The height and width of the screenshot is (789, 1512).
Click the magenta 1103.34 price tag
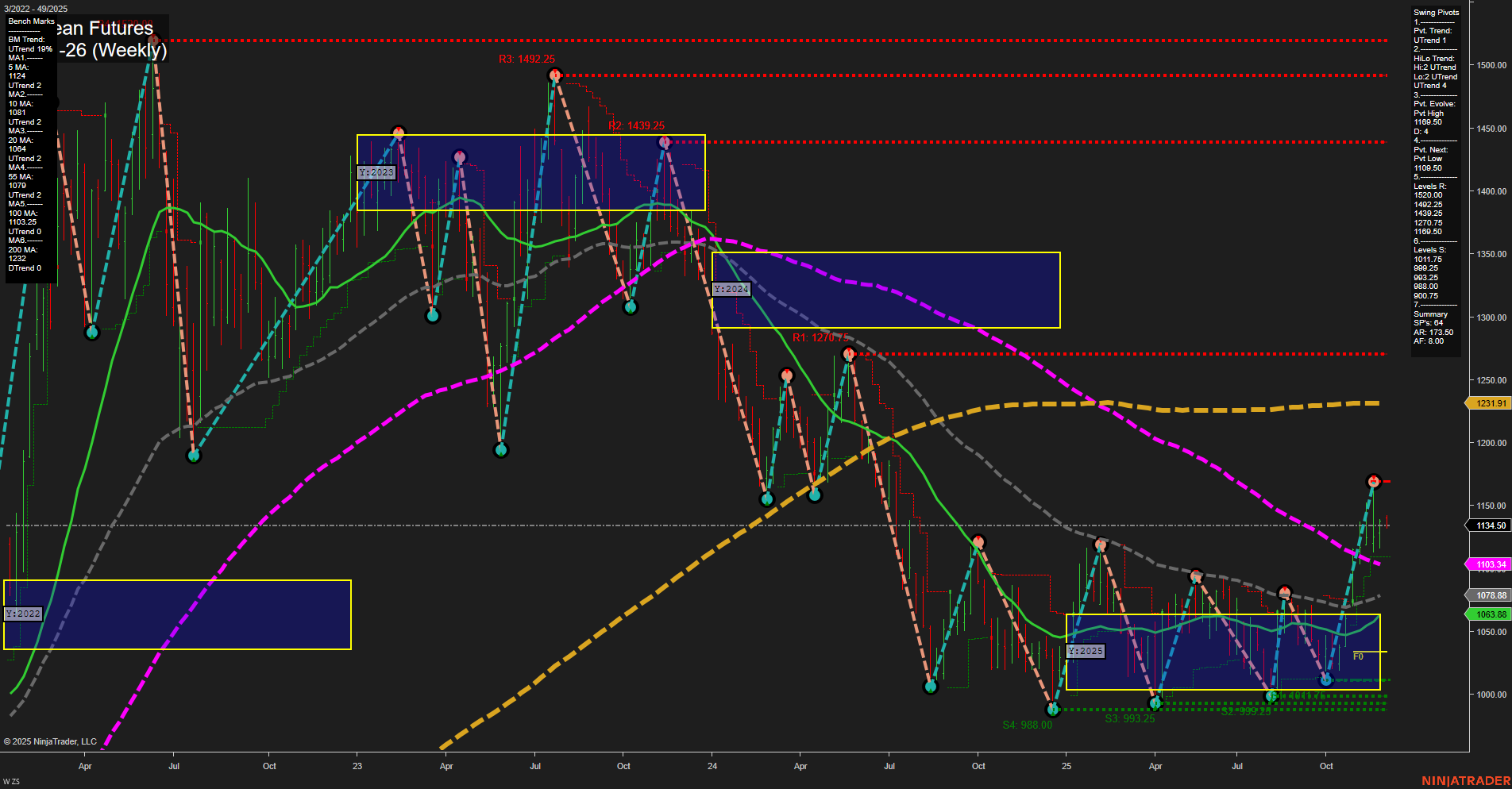(x=1490, y=564)
